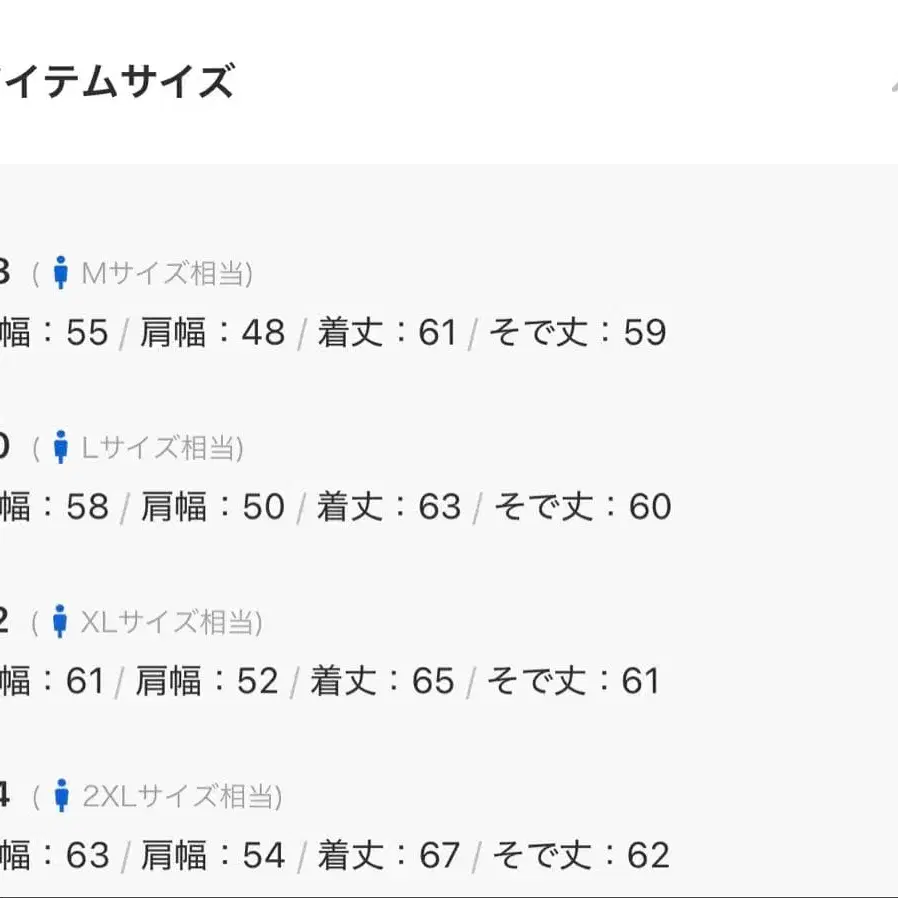Click そで丈：59 in the M size row
Image resolution: width=898 pixels, height=898 pixels.
click(x=577, y=332)
